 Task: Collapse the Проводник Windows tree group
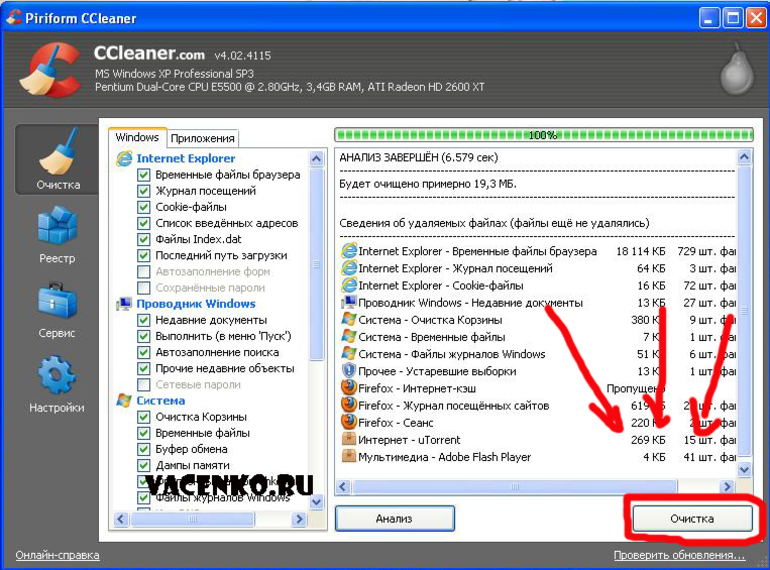point(196,304)
